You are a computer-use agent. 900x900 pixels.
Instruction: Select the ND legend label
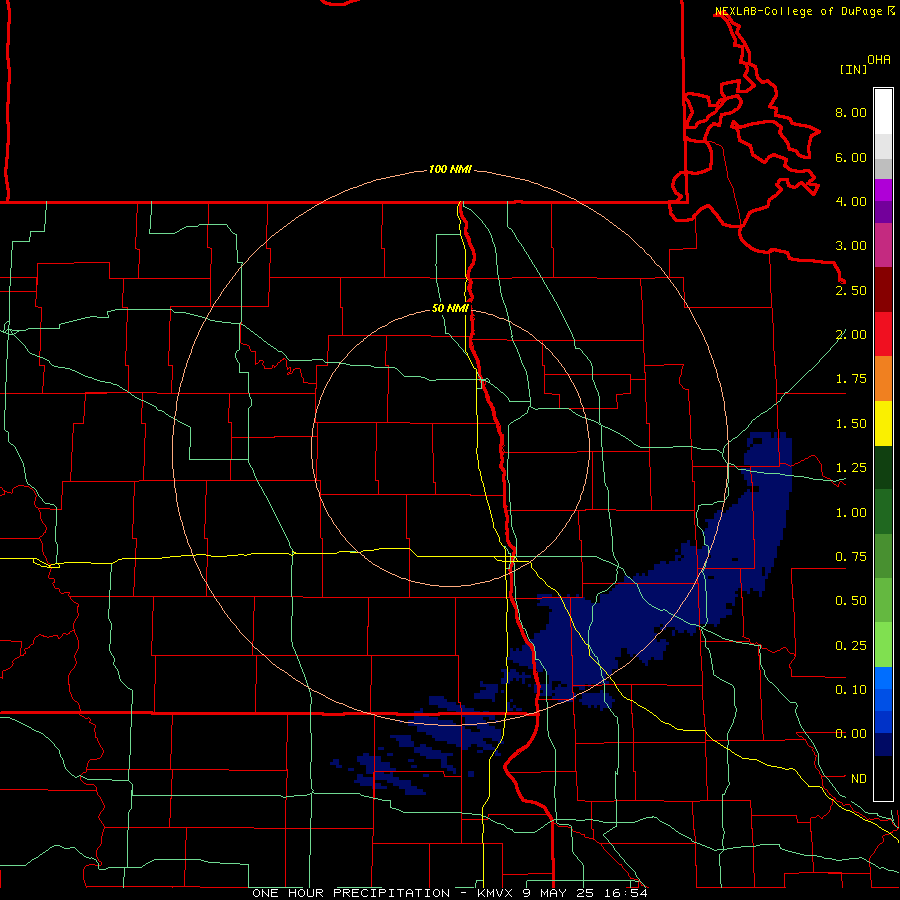[859, 779]
